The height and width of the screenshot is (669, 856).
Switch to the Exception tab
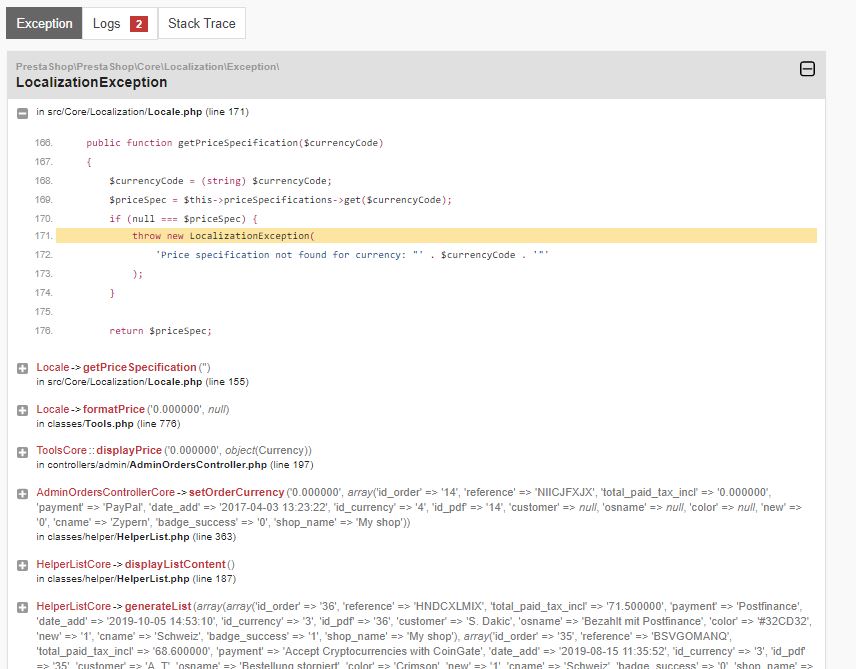click(44, 23)
